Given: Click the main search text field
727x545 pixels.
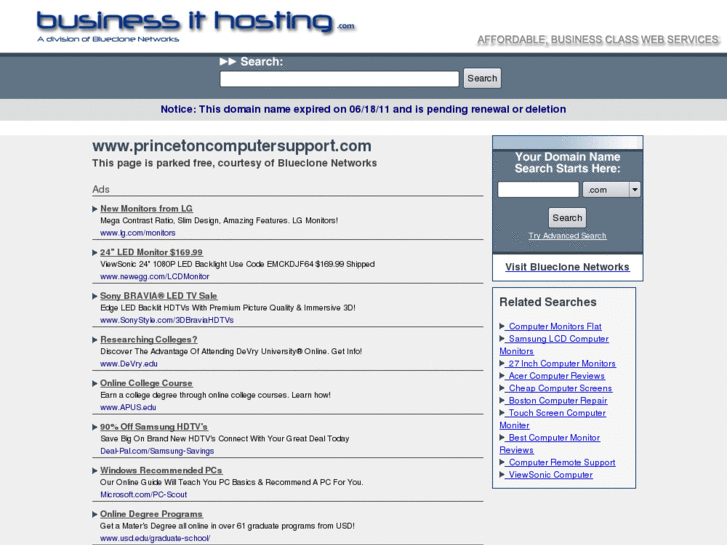Looking at the screenshot, I should [339, 79].
